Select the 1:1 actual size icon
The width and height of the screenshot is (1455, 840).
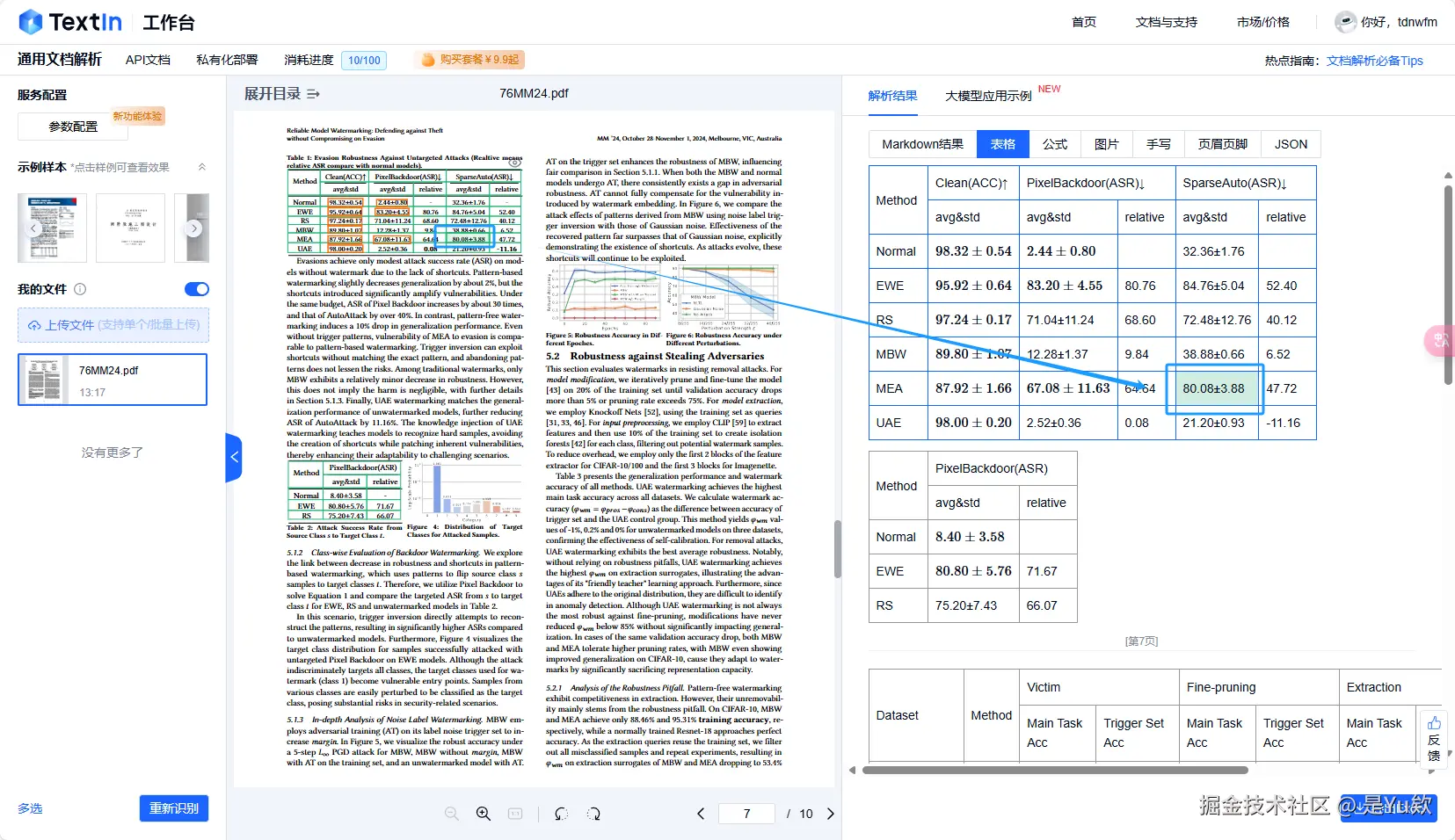[x=516, y=814]
